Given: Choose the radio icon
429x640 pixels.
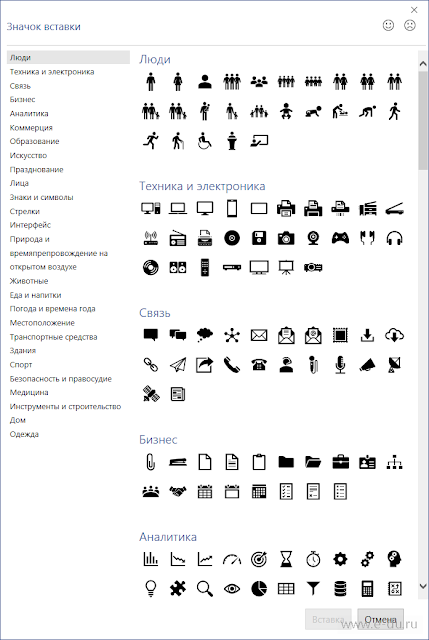Looking at the screenshot, I should pyautogui.click(x=178, y=238).
